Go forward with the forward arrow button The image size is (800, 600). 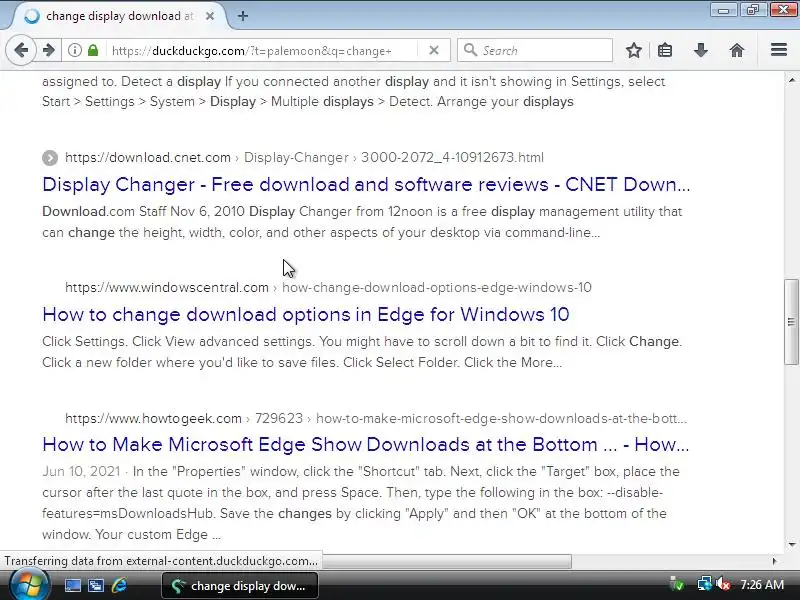49,50
